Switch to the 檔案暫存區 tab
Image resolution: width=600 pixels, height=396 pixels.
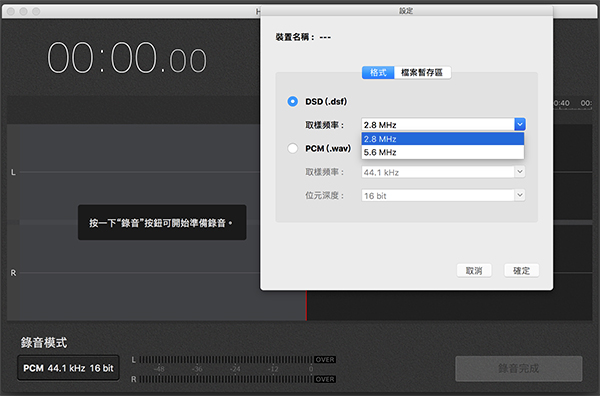tap(422, 72)
